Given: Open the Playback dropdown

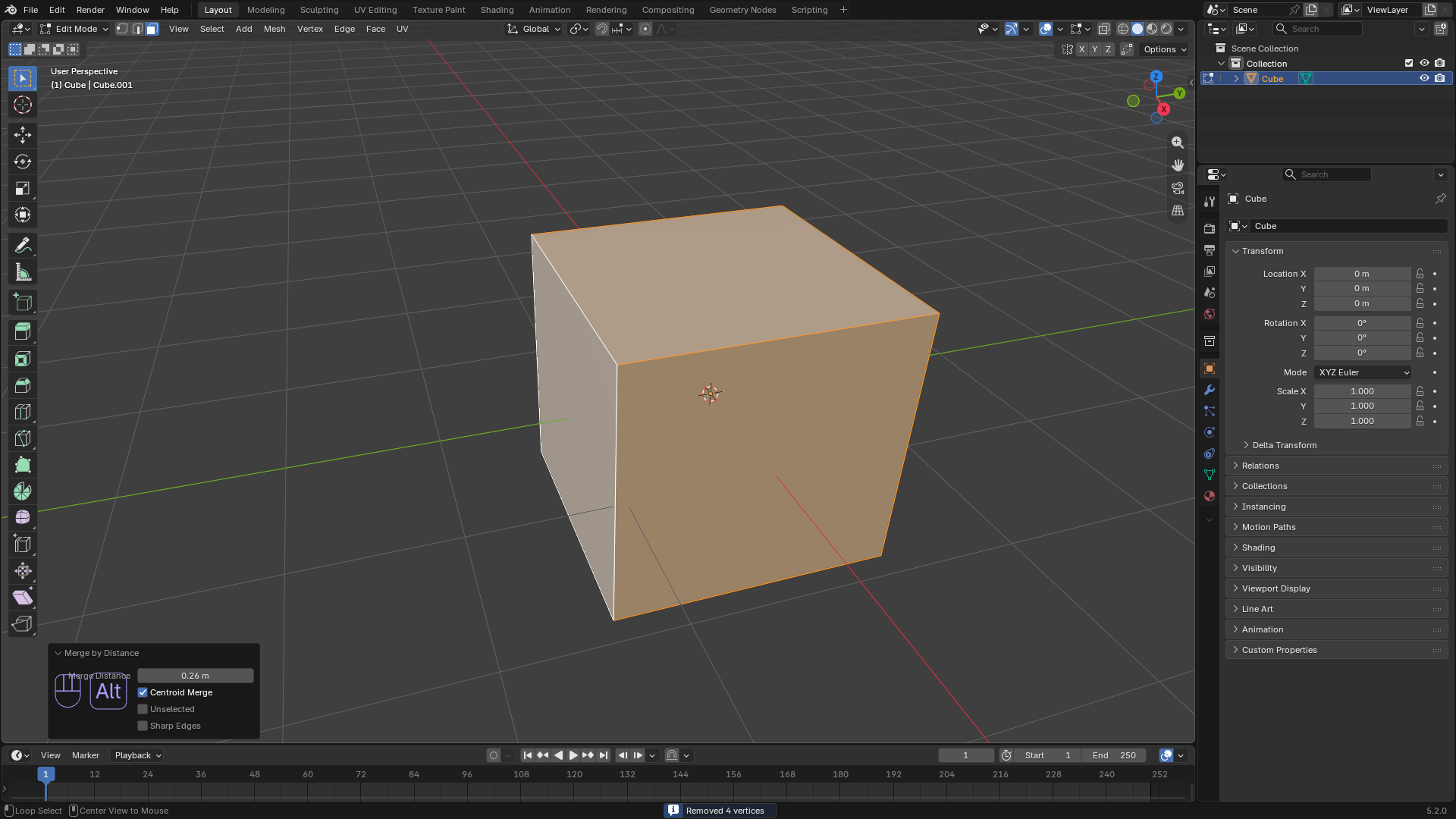Looking at the screenshot, I should click(x=138, y=755).
